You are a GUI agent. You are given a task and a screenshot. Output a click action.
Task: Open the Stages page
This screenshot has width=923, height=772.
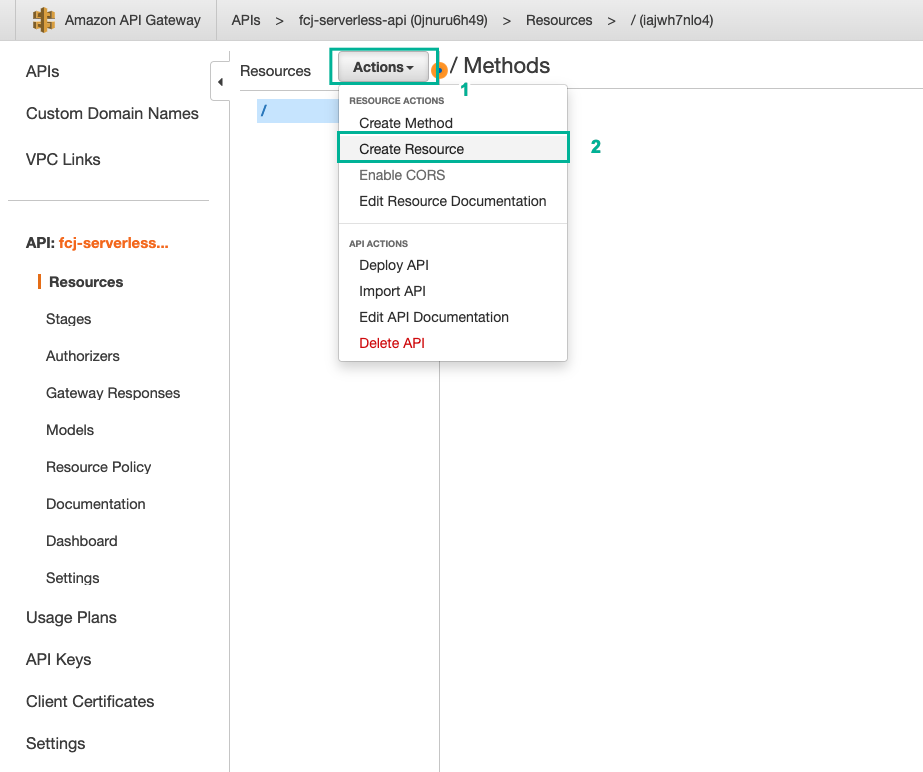click(x=68, y=319)
